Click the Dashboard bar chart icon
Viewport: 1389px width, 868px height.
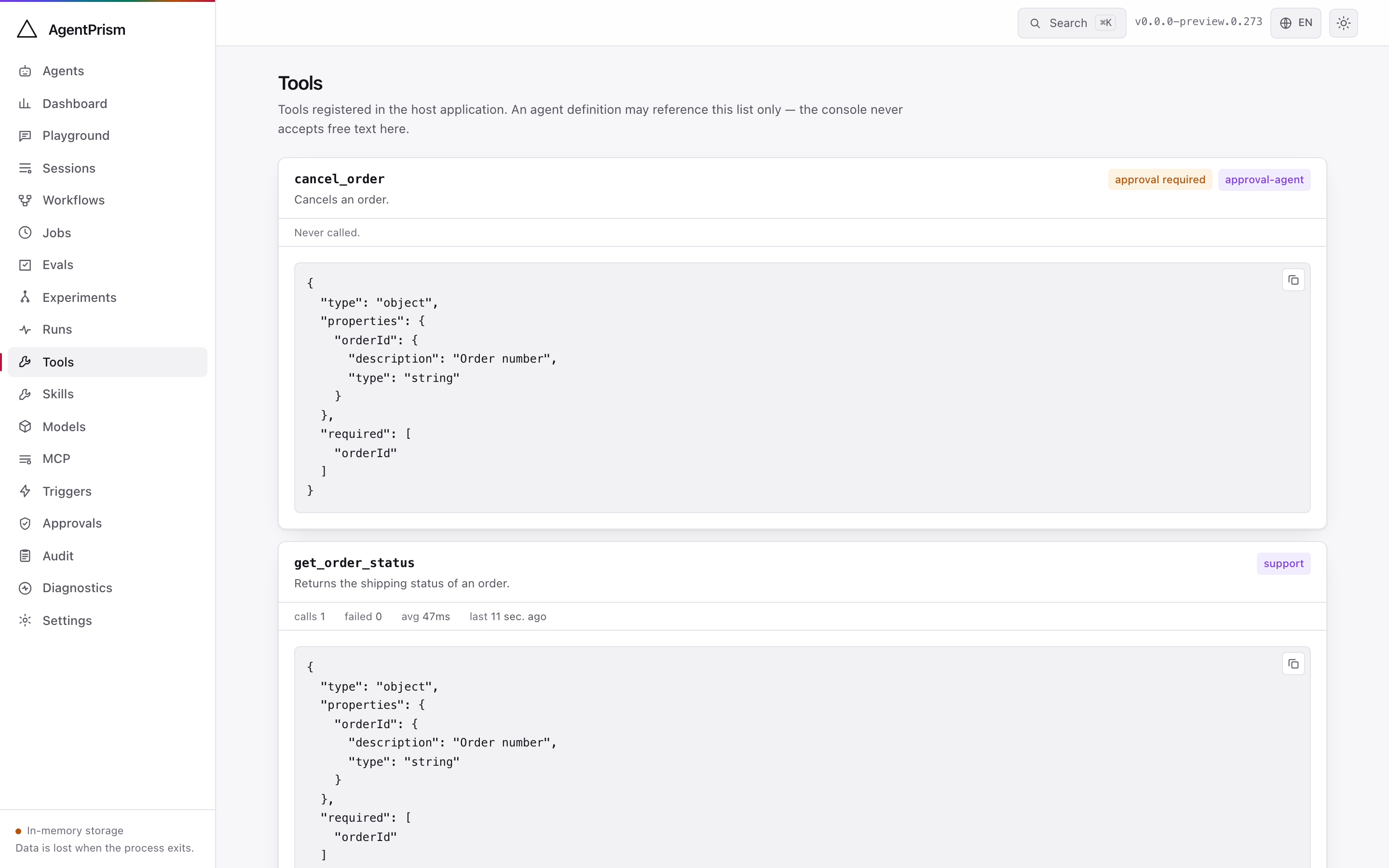[x=25, y=104]
